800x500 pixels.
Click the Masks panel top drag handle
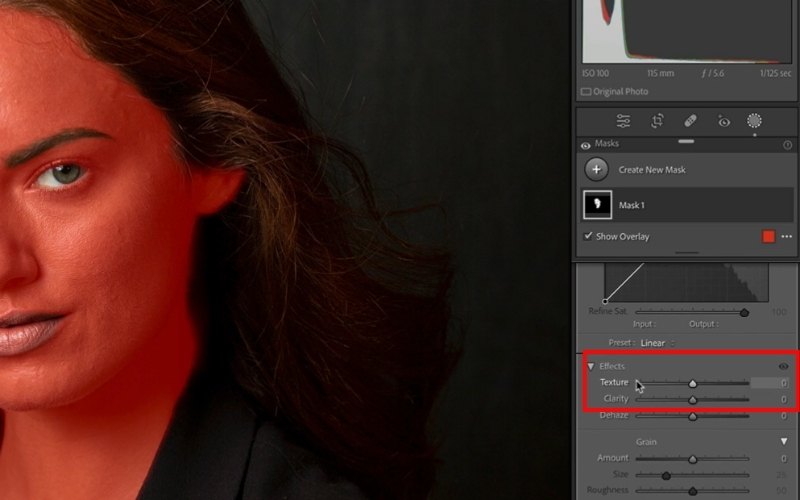686,141
